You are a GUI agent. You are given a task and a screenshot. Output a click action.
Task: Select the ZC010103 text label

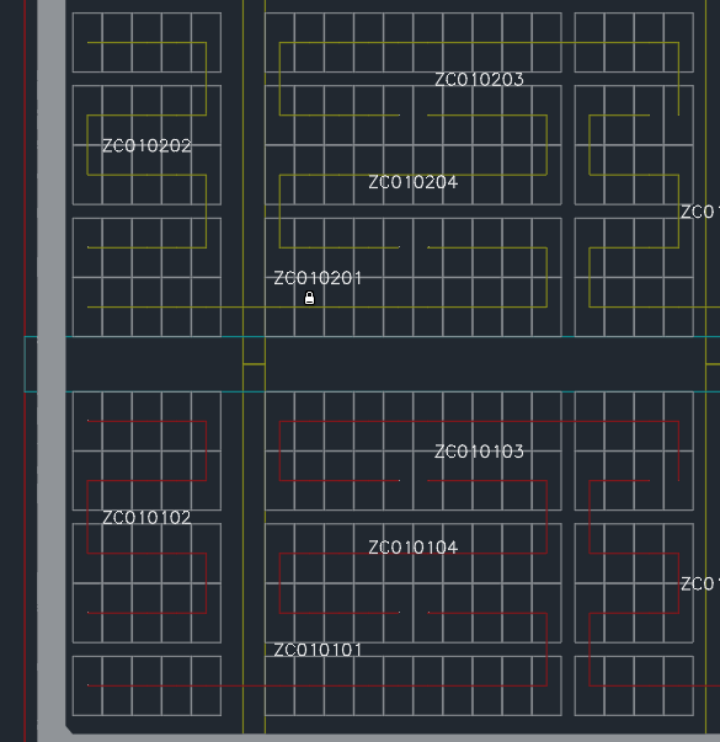coord(479,452)
